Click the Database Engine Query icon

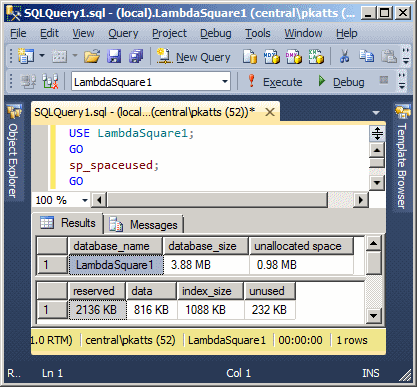(250, 56)
